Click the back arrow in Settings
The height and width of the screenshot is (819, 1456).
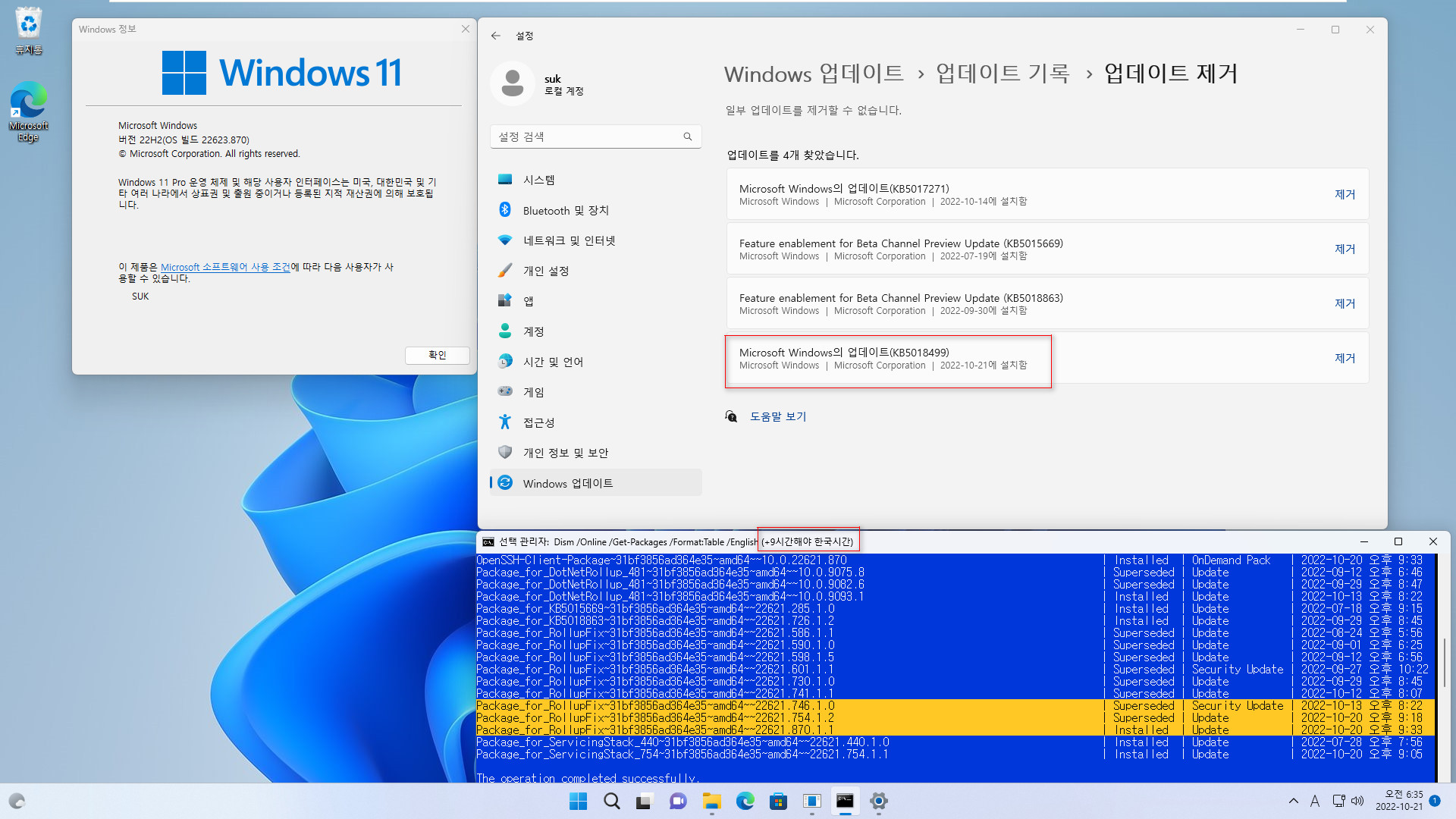pyautogui.click(x=496, y=36)
